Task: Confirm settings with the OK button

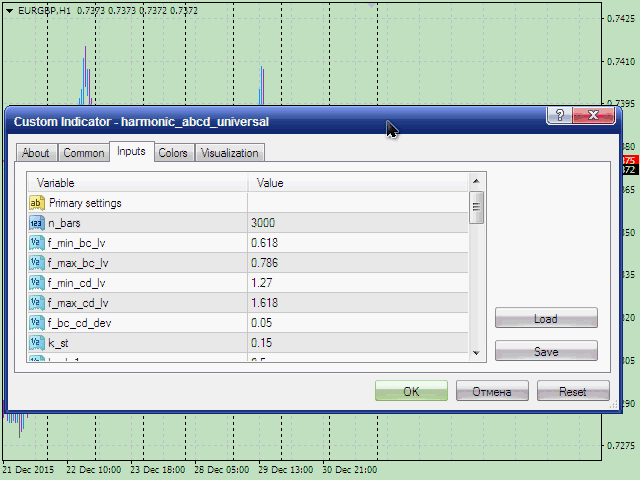Action: click(411, 392)
